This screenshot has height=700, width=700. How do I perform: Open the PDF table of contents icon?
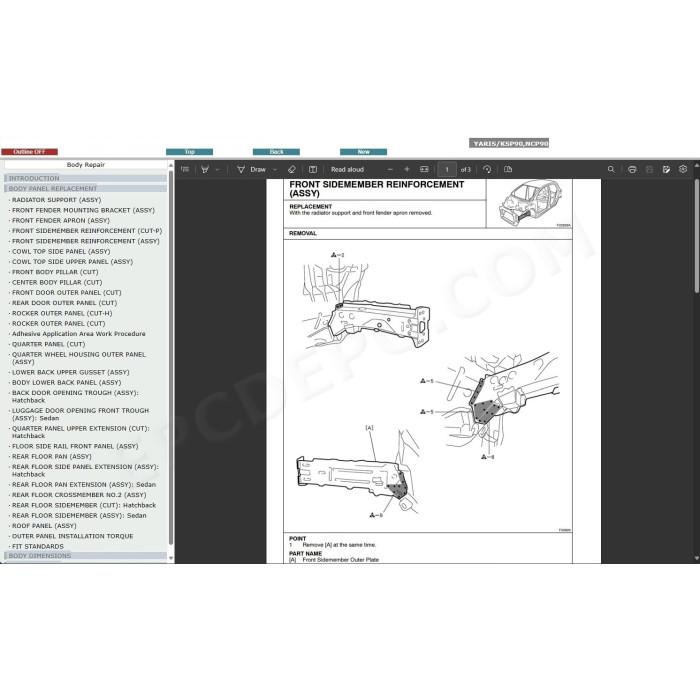click(185, 169)
